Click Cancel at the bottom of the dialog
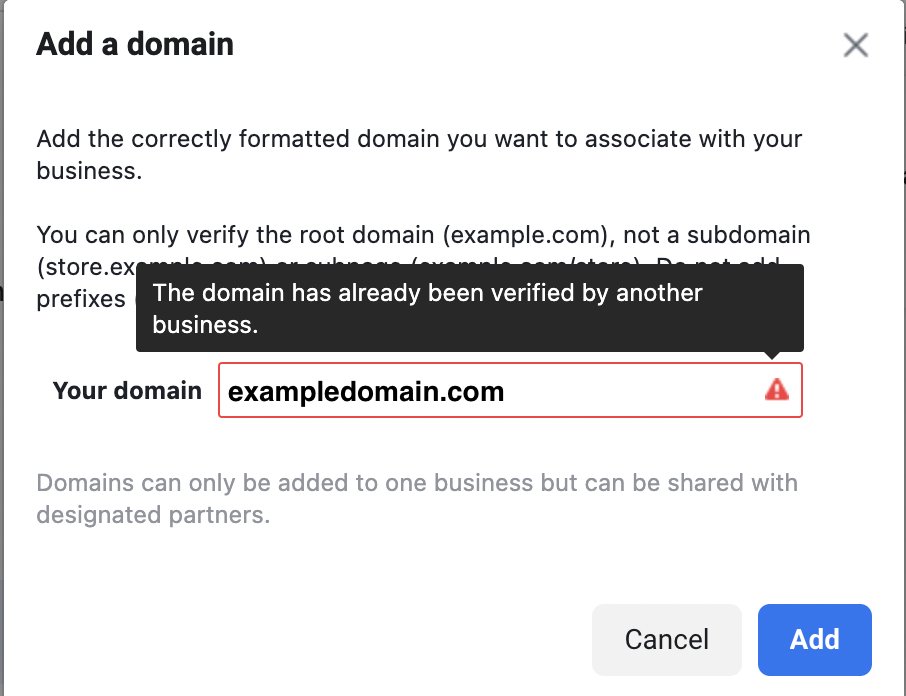Image resolution: width=906 pixels, height=696 pixels. tap(666, 640)
